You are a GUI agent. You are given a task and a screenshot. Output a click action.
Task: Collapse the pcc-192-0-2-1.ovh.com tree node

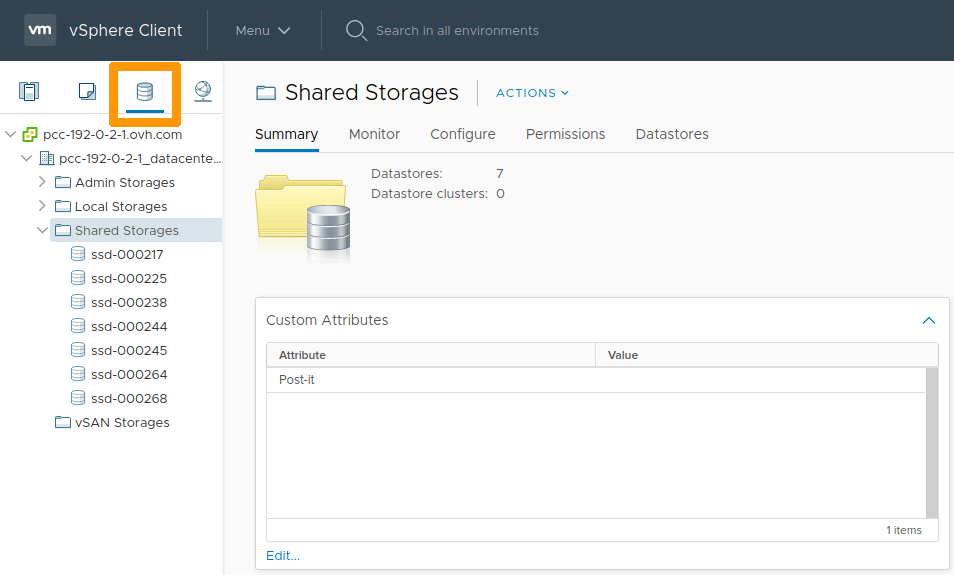pyautogui.click(x=10, y=134)
